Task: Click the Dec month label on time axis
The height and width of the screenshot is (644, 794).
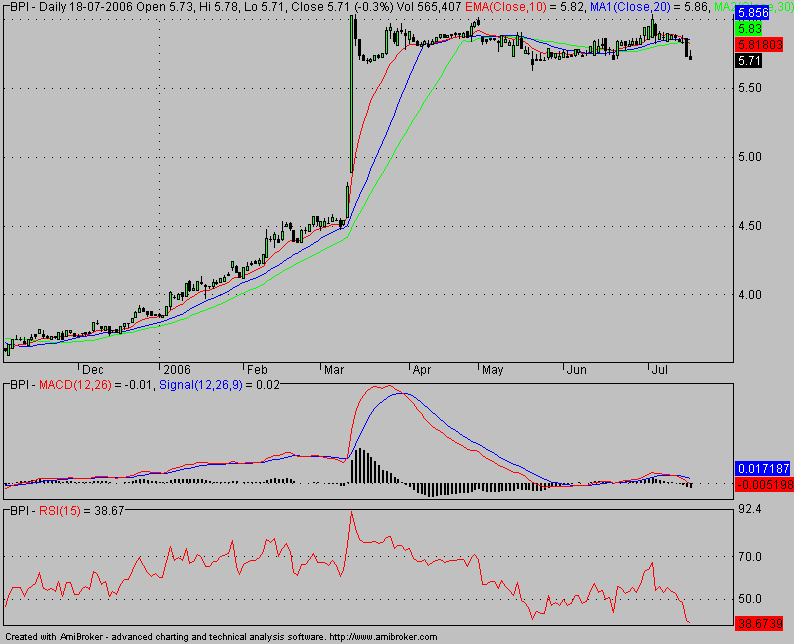Action: [93, 370]
